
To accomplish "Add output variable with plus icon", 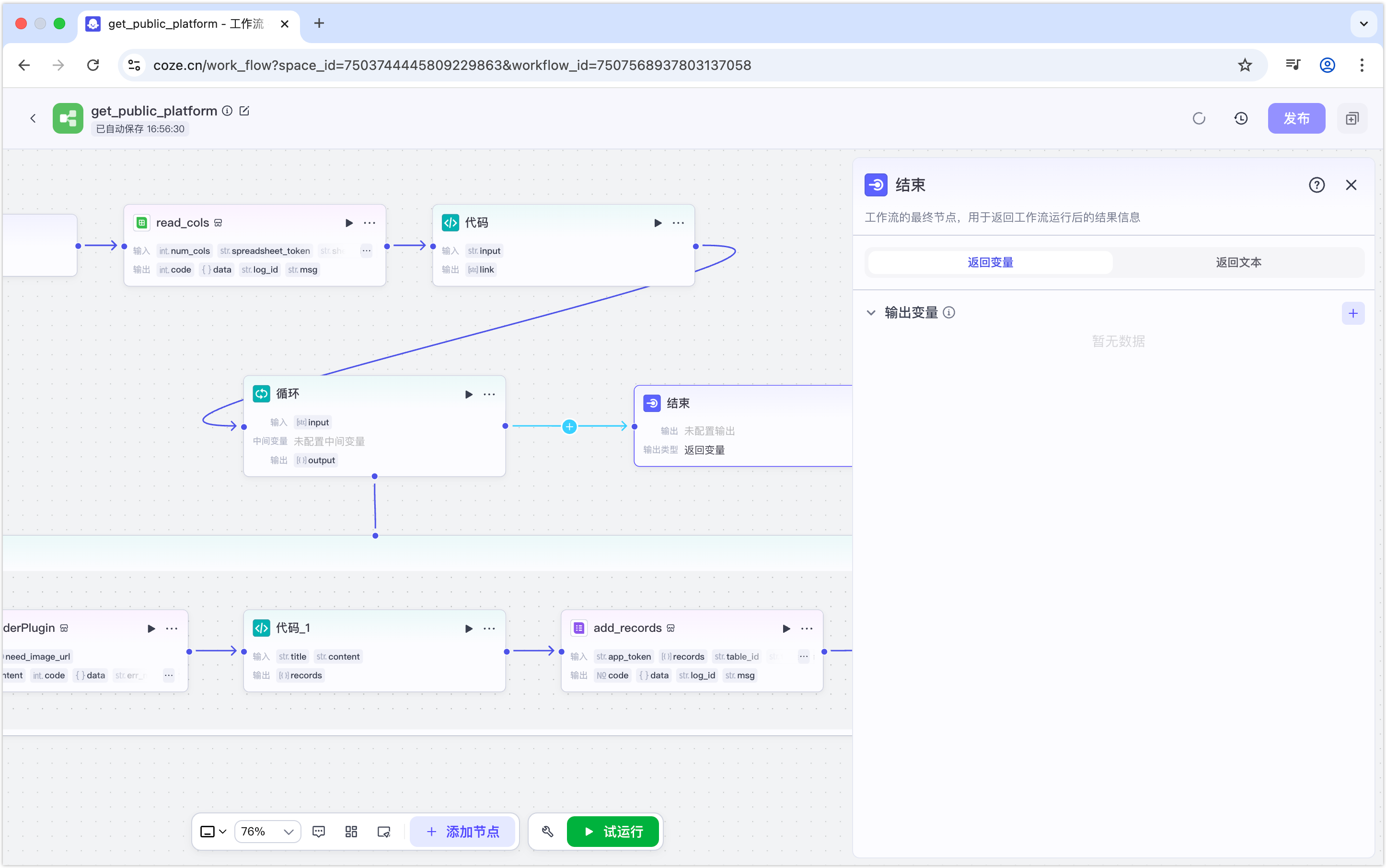I will (1352, 313).
